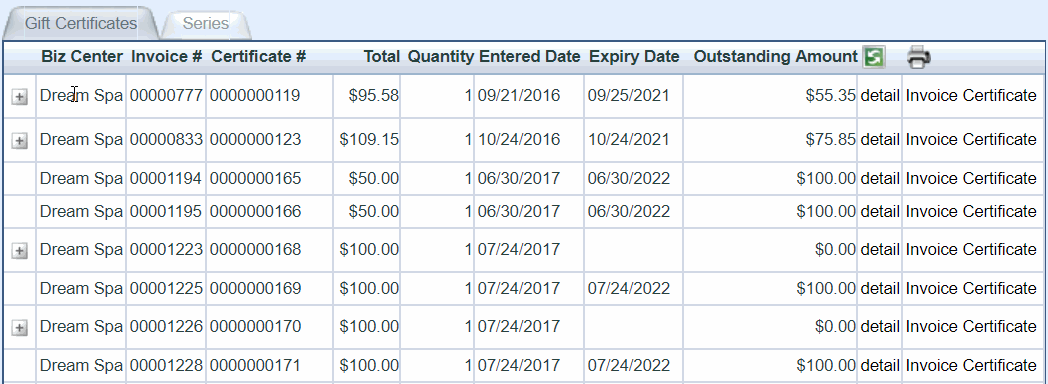Expand row for invoice 00001223
Screen dimensions: 1048x384
(19, 251)
